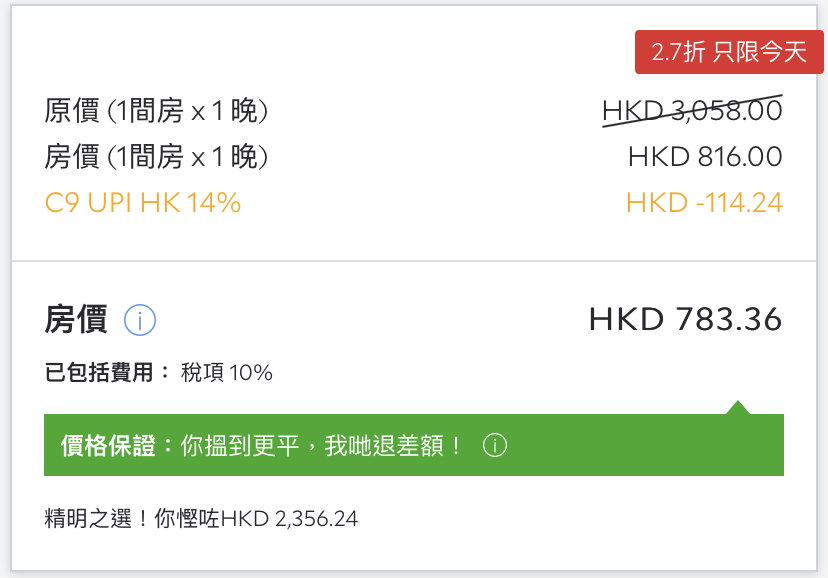
Task: Open the info icon in the green 價格保證 banner
Action: coord(495,445)
